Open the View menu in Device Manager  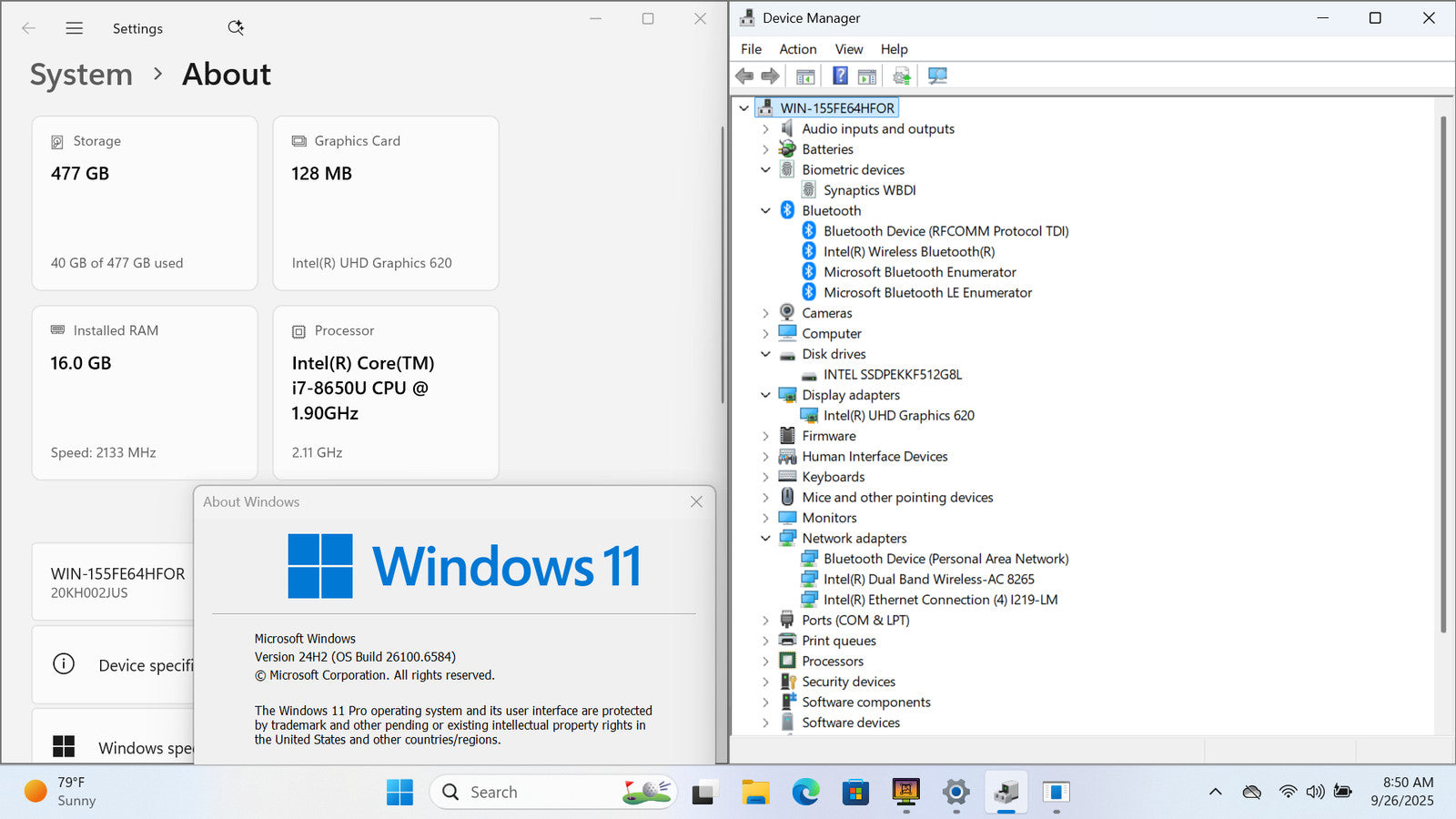[x=848, y=49]
